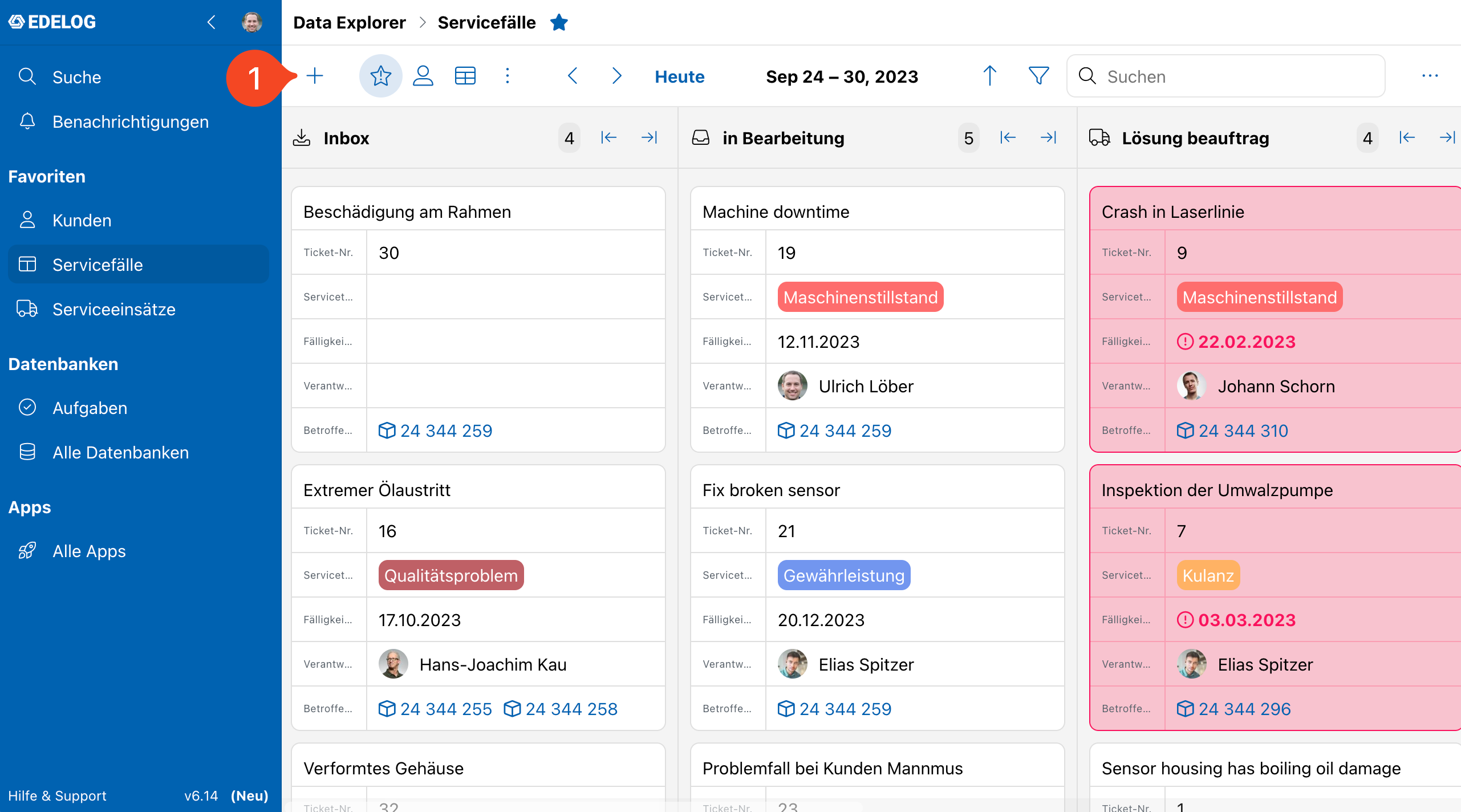Click Ulrich Löber avatar on Machine downtime
This screenshot has width=1461, height=812.
(793, 386)
